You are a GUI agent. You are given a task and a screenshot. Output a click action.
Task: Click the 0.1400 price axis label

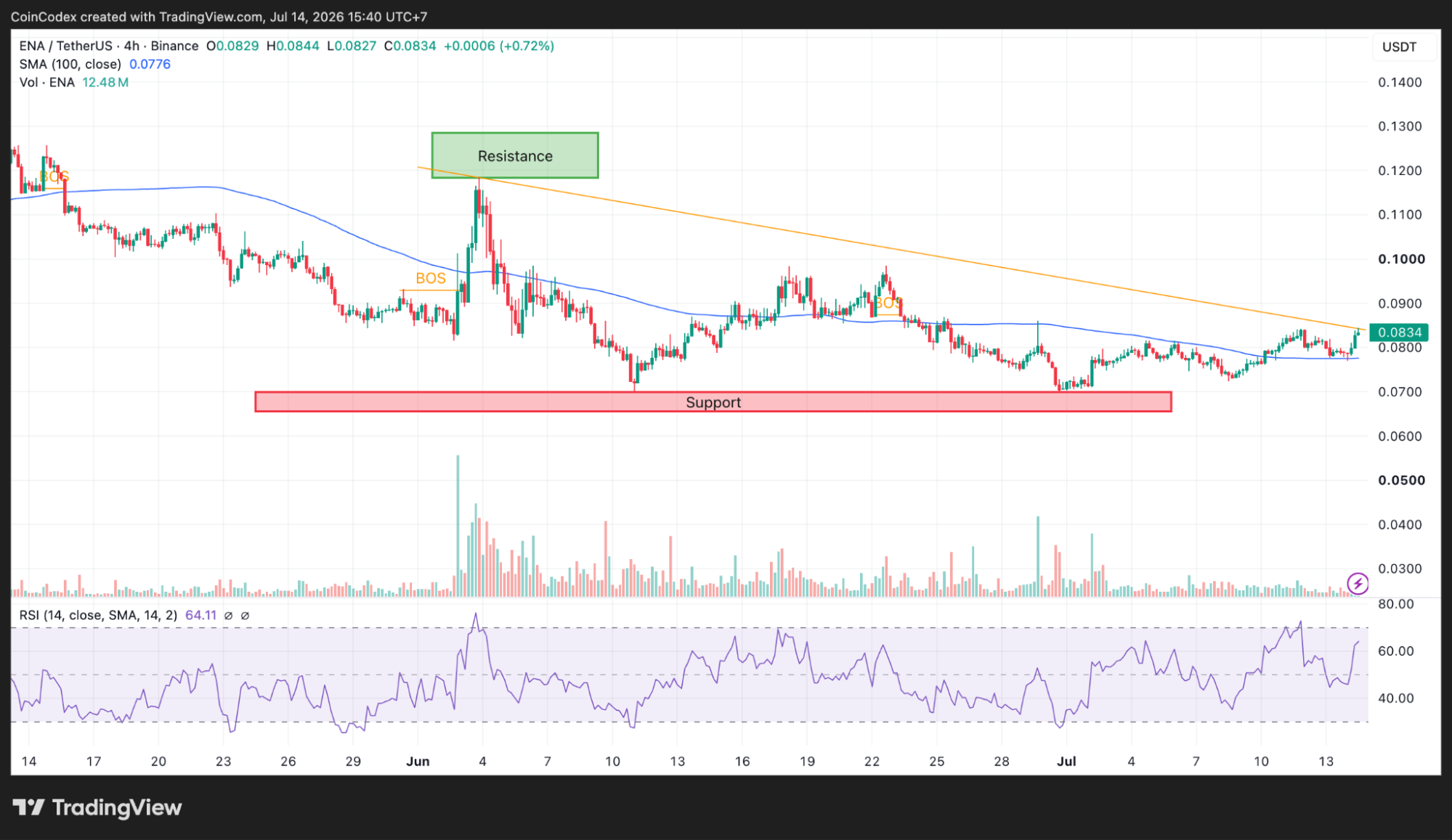click(1400, 82)
